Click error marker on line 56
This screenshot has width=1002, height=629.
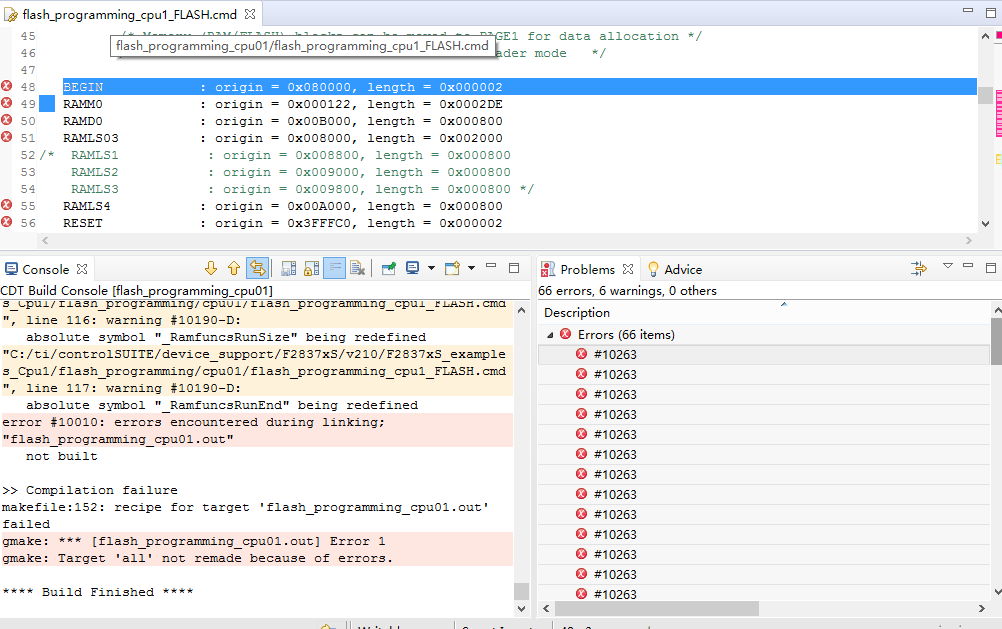(x=6, y=222)
